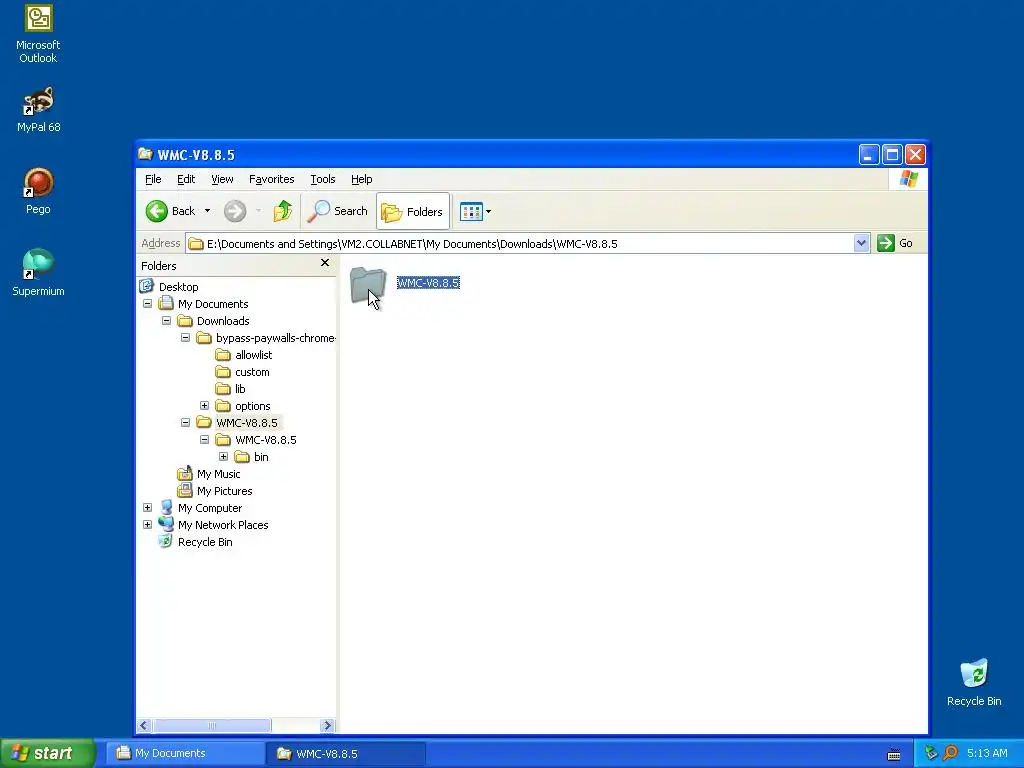Open the Start menu
This screenshot has width=1024, height=768.
pos(48,753)
